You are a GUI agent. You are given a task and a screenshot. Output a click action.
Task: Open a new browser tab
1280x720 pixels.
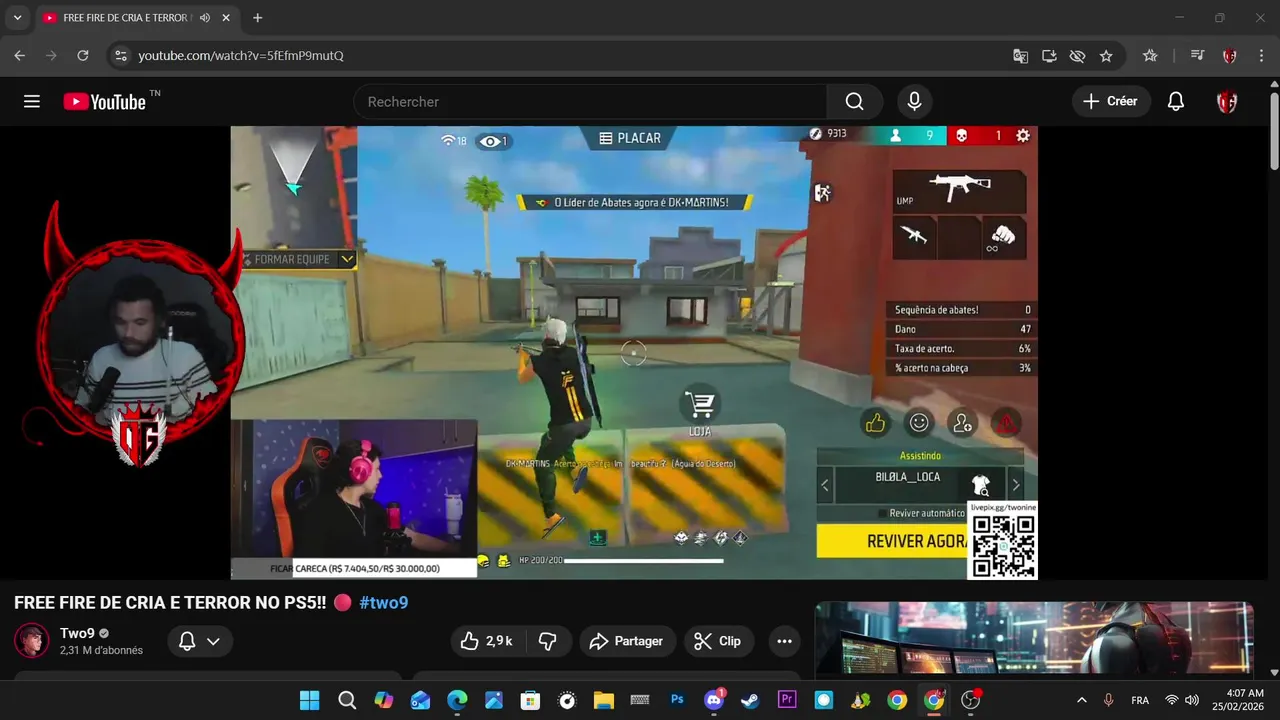(x=257, y=18)
